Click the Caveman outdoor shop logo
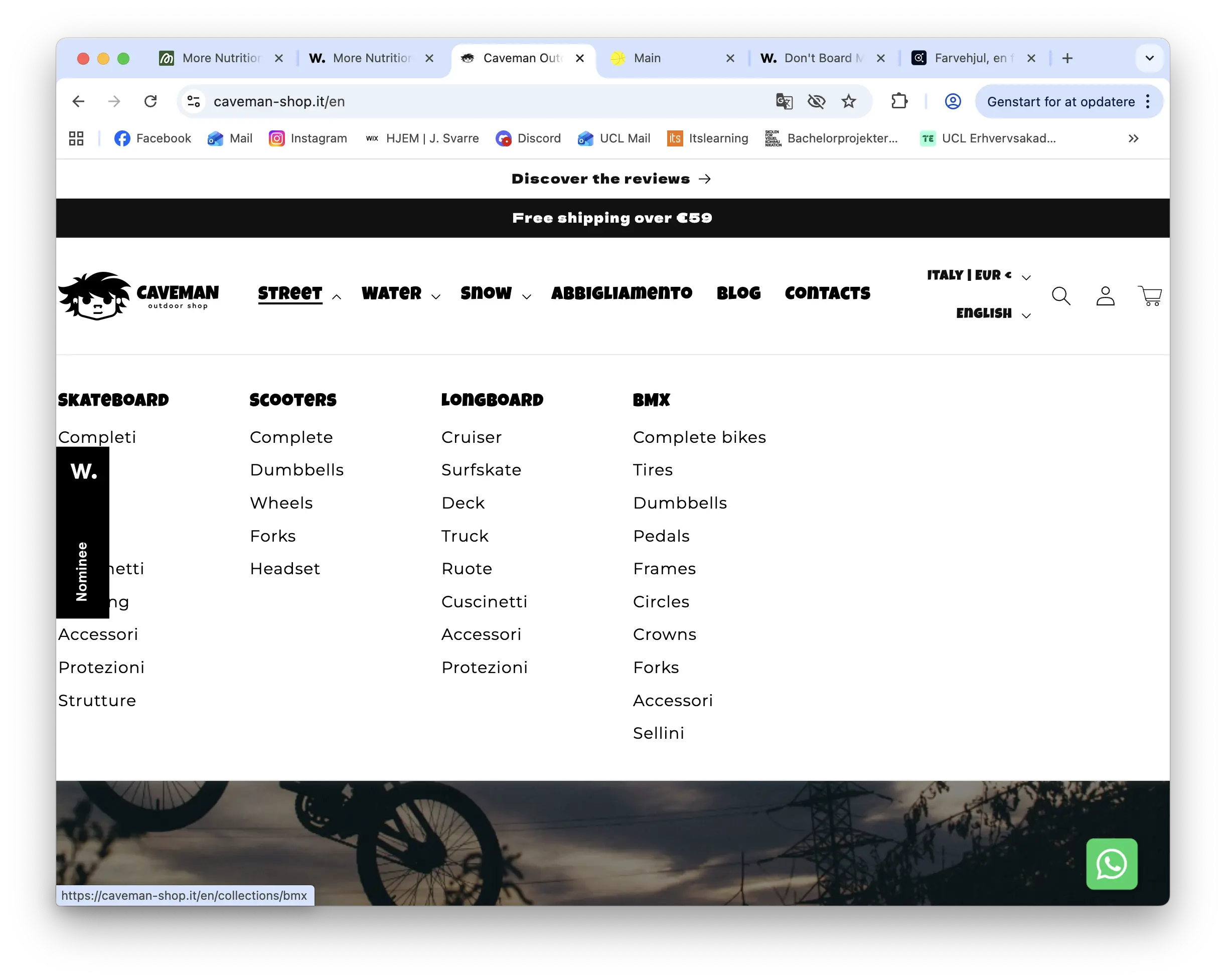Image resolution: width=1226 pixels, height=980 pixels. [x=138, y=295]
